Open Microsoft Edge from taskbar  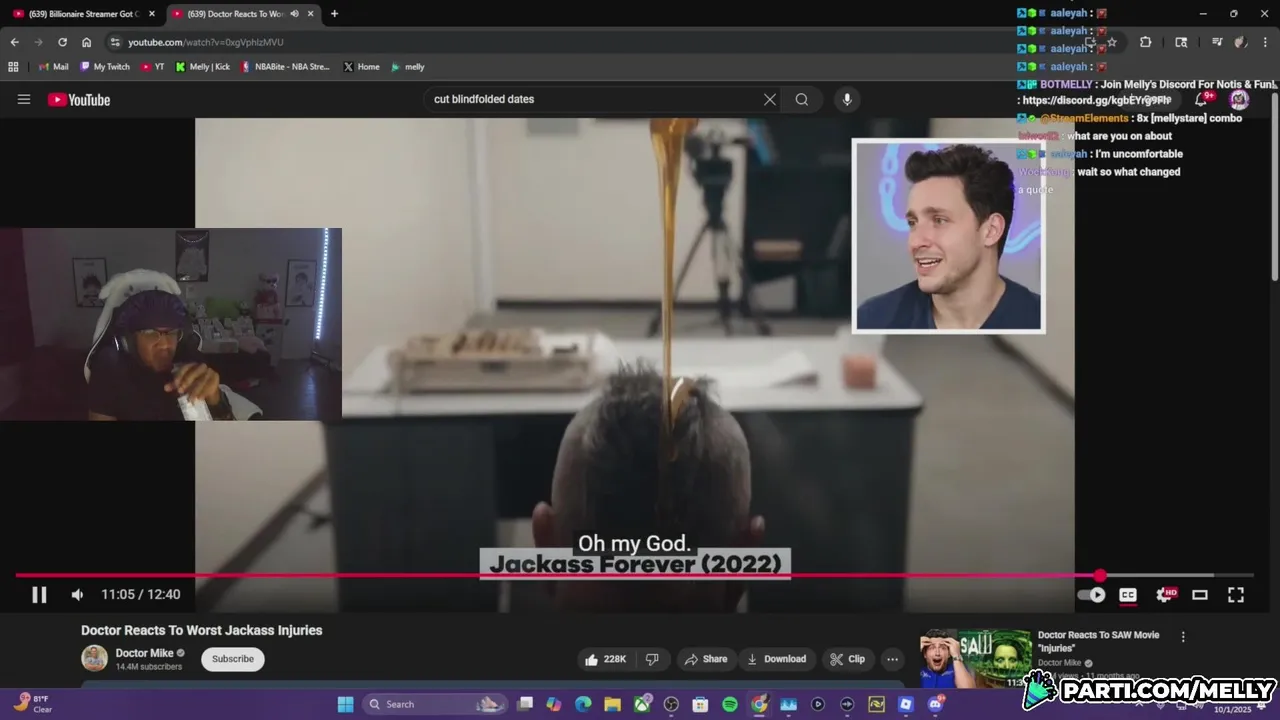tap(583, 704)
